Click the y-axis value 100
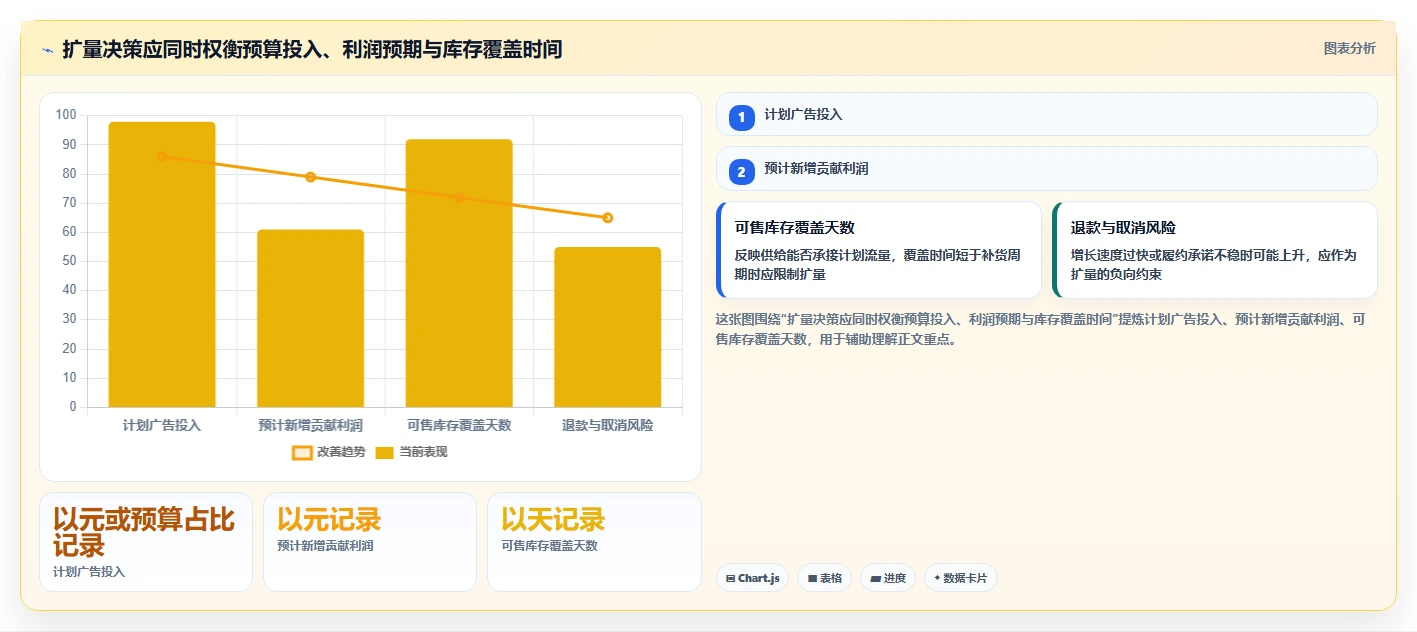Screen dimensions: 1417x632 pyautogui.click(x=66, y=115)
